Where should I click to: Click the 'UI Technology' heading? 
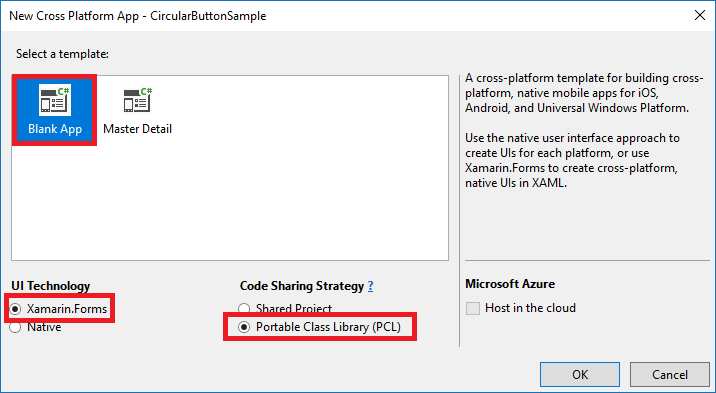tap(51, 286)
